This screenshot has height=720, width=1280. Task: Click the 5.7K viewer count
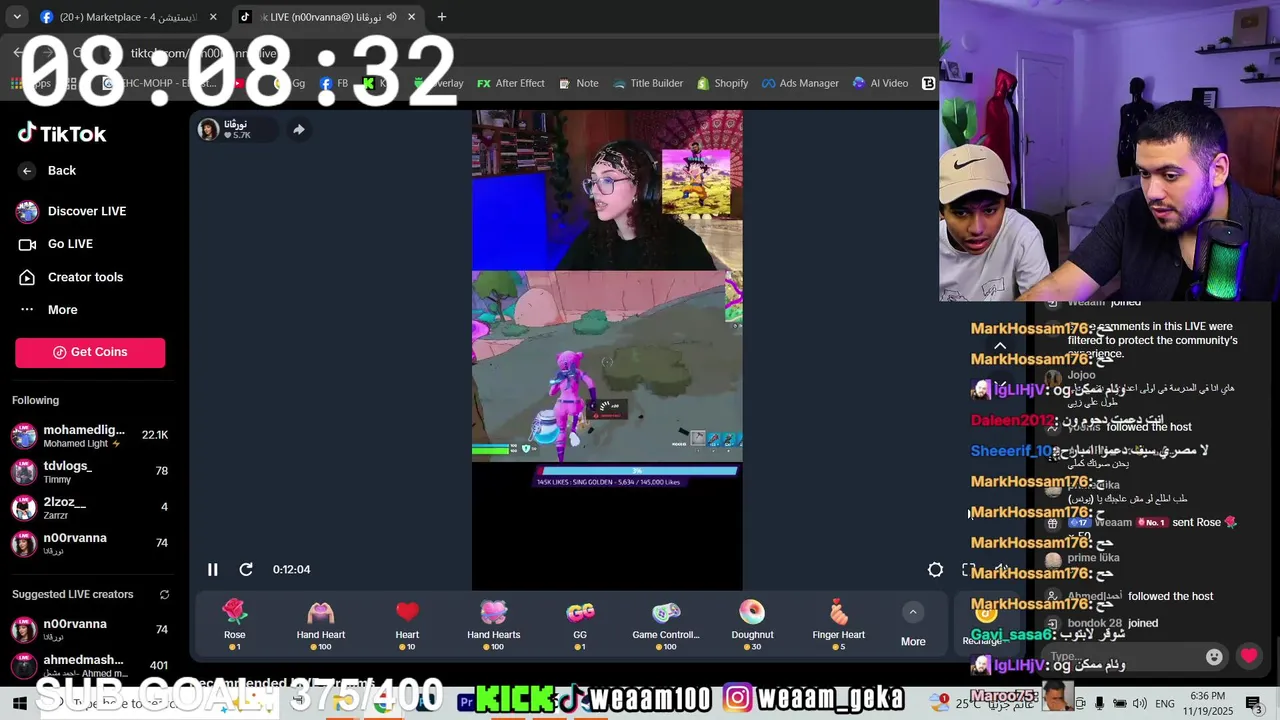[238, 135]
